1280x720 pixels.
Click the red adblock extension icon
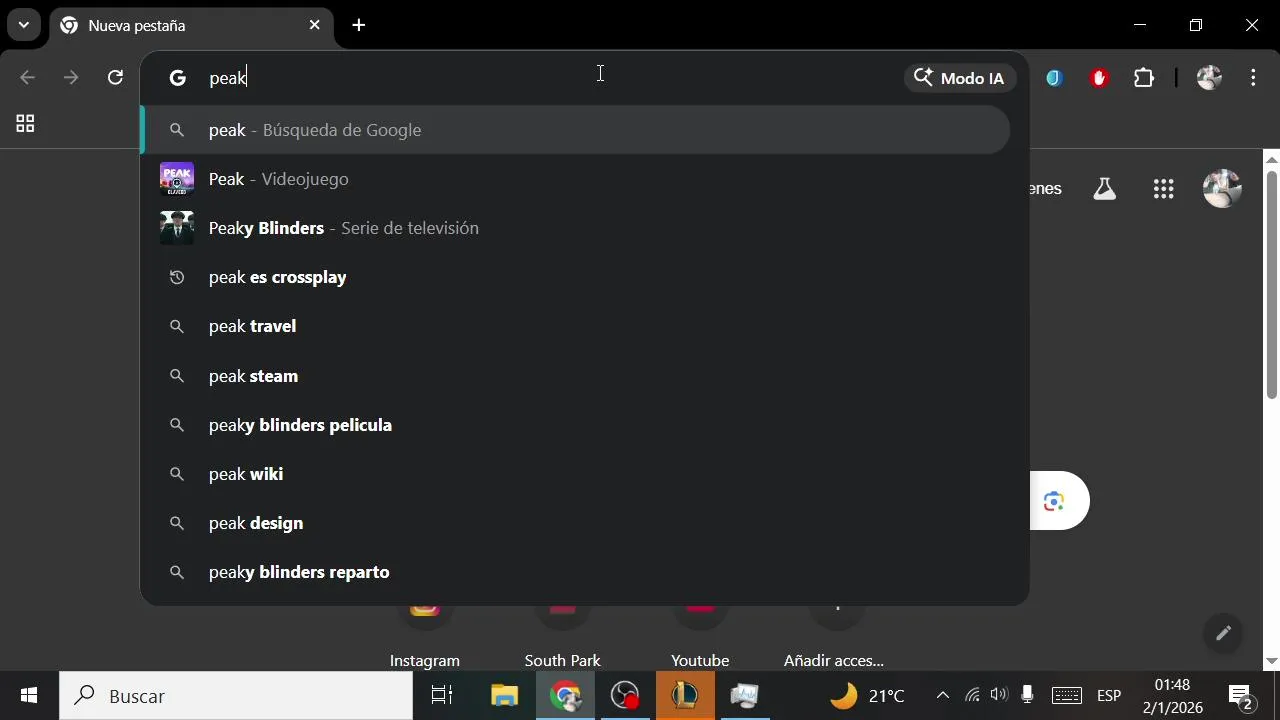1099,78
